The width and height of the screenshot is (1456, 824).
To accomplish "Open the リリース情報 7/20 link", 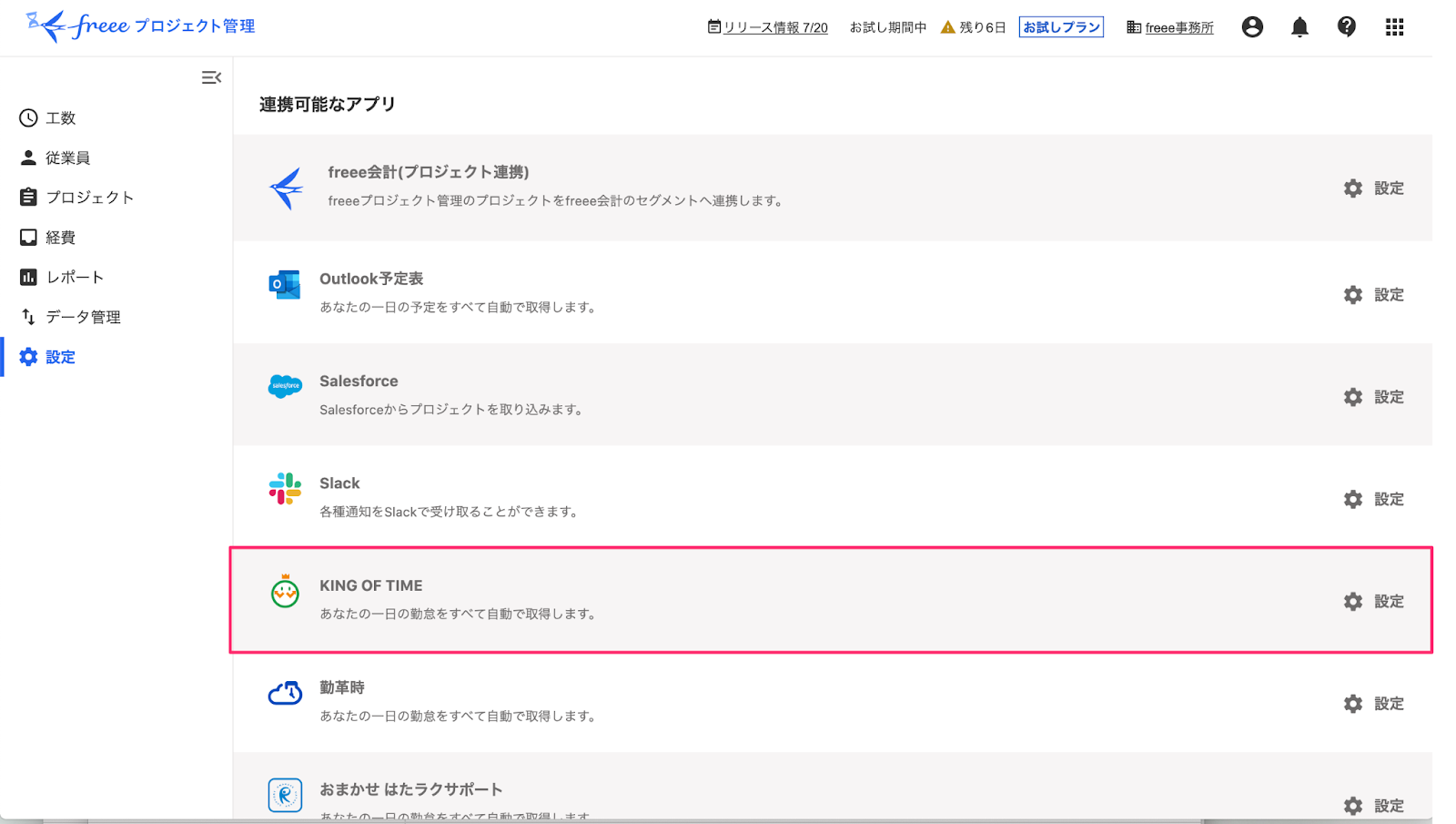I will (767, 27).
